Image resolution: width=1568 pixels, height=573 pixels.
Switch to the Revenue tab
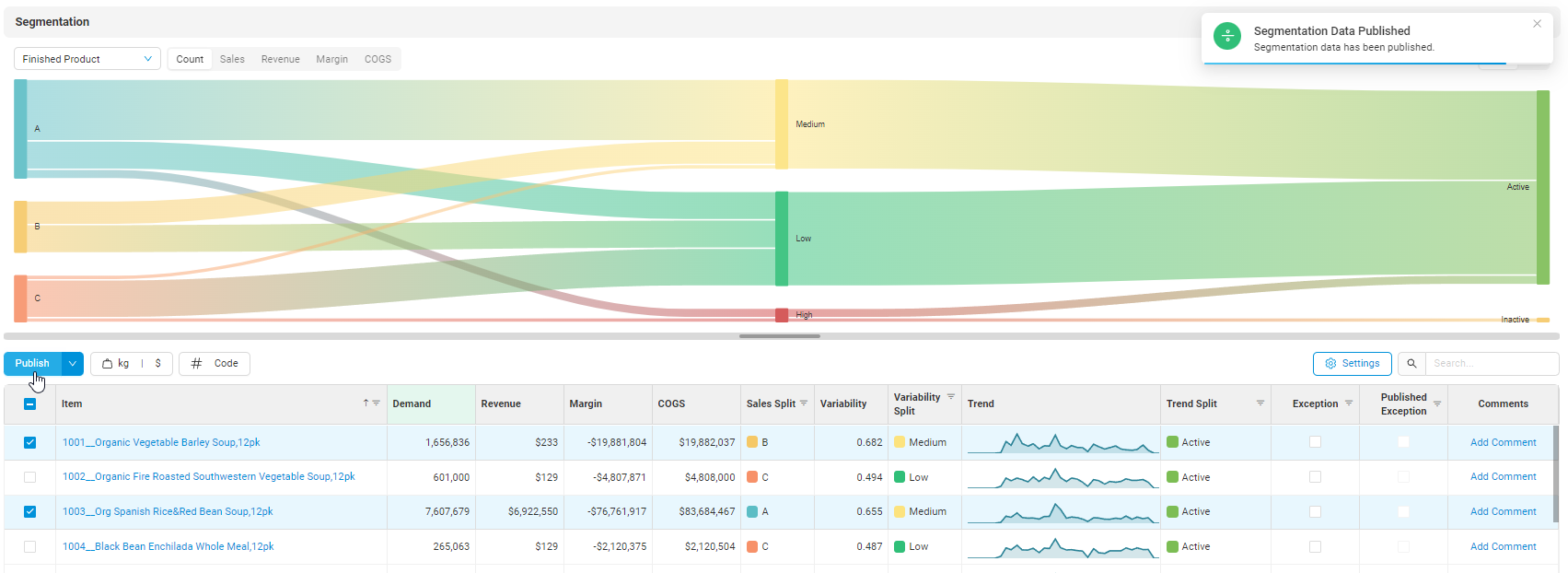(281, 59)
